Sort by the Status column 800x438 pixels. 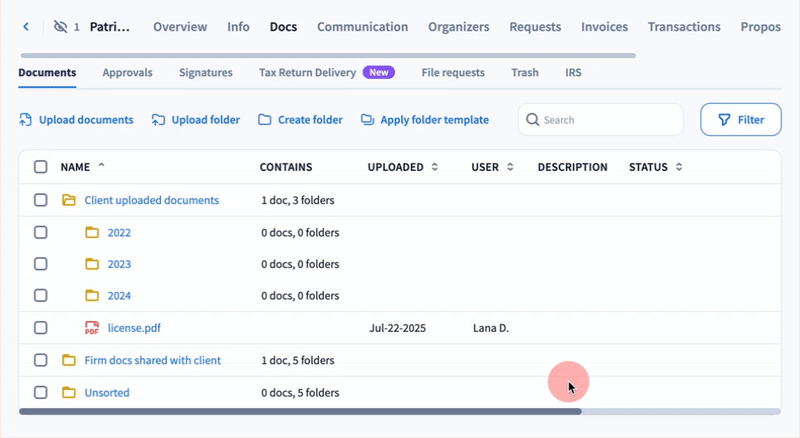pos(679,167)
